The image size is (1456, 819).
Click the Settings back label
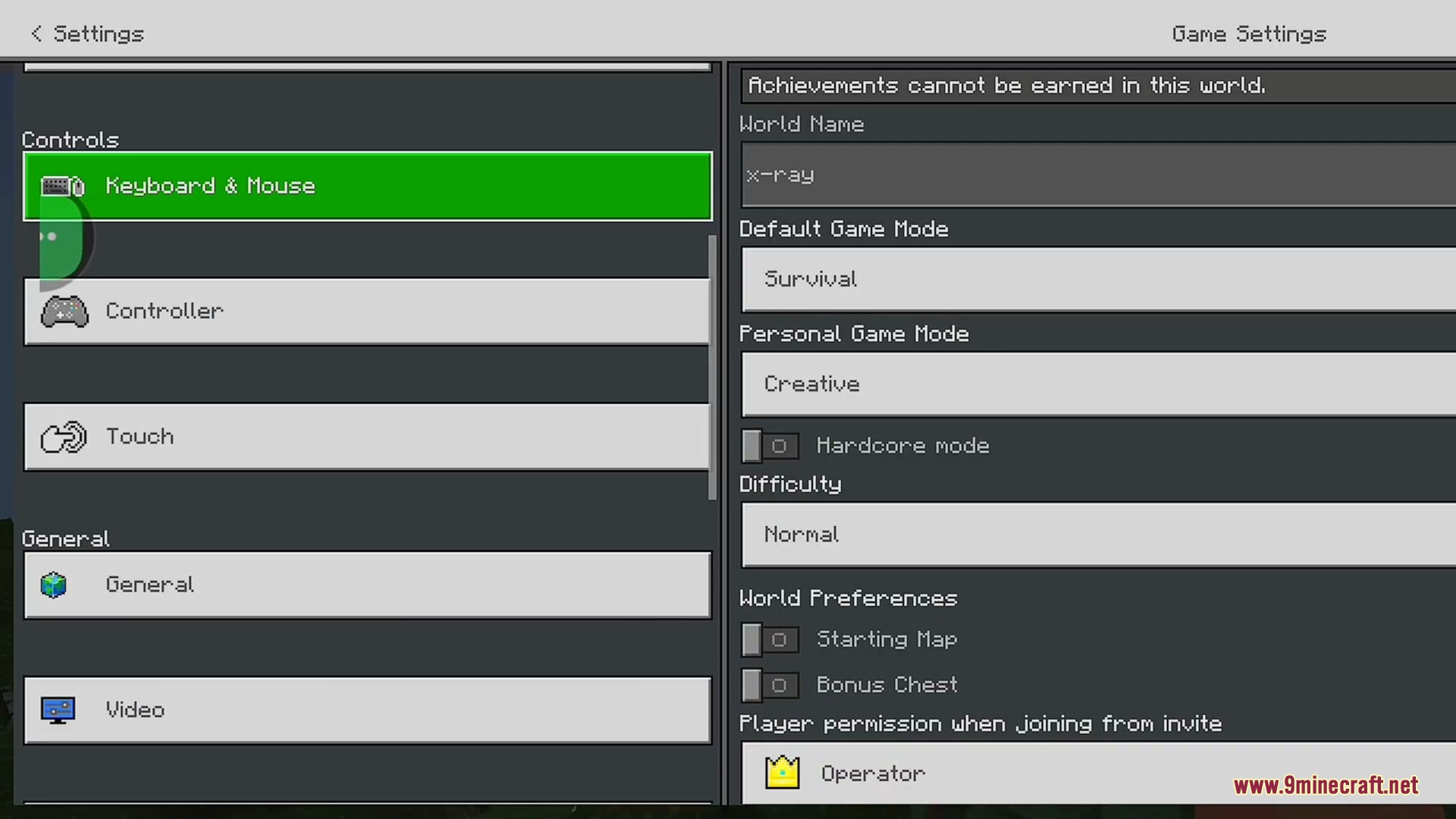pos(99,34)
